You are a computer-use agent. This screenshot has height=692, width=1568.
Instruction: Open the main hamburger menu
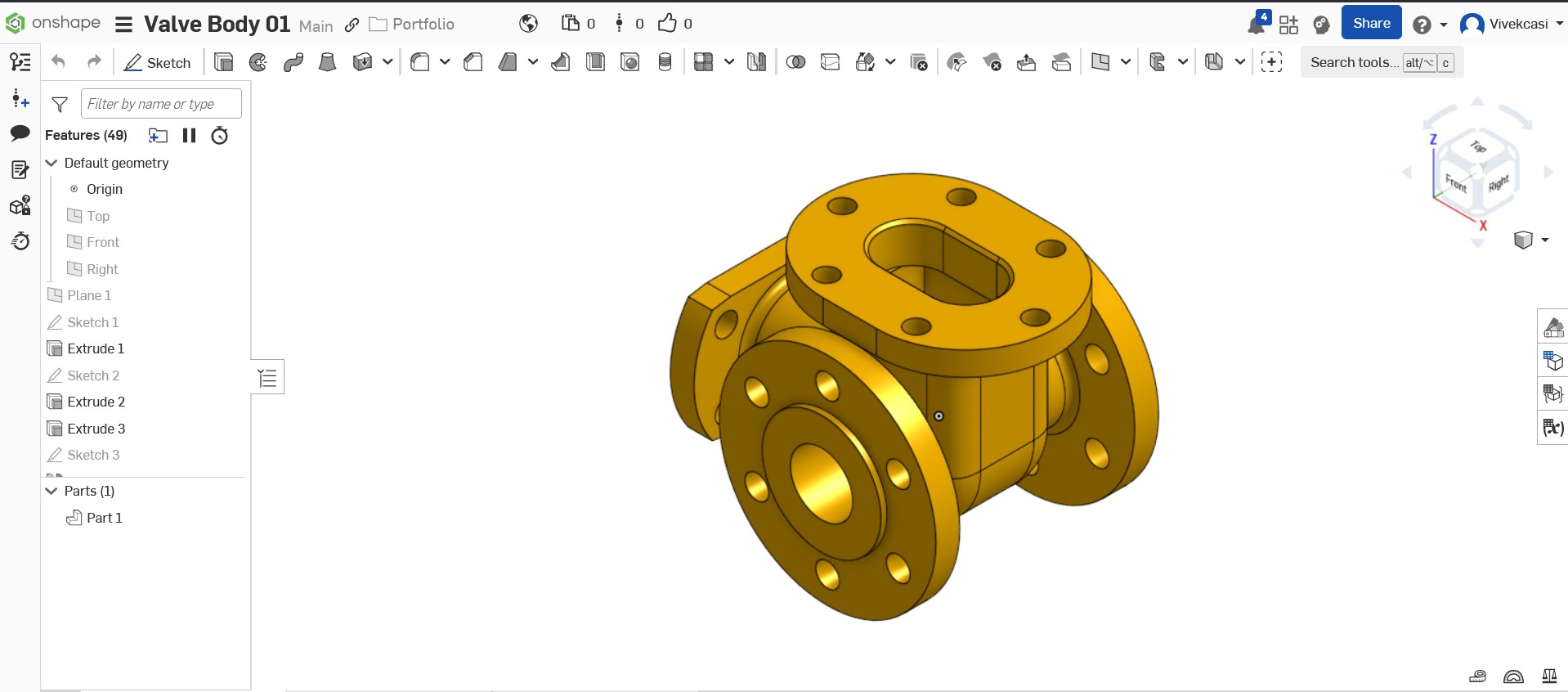[x=123, y=25]
